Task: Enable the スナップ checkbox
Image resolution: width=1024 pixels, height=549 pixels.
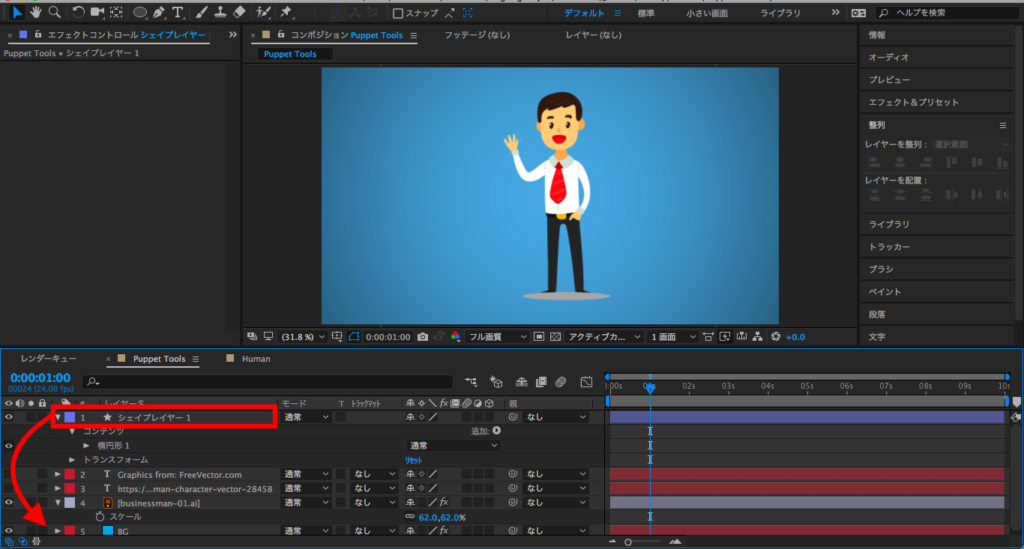Action: coord(398,13)
